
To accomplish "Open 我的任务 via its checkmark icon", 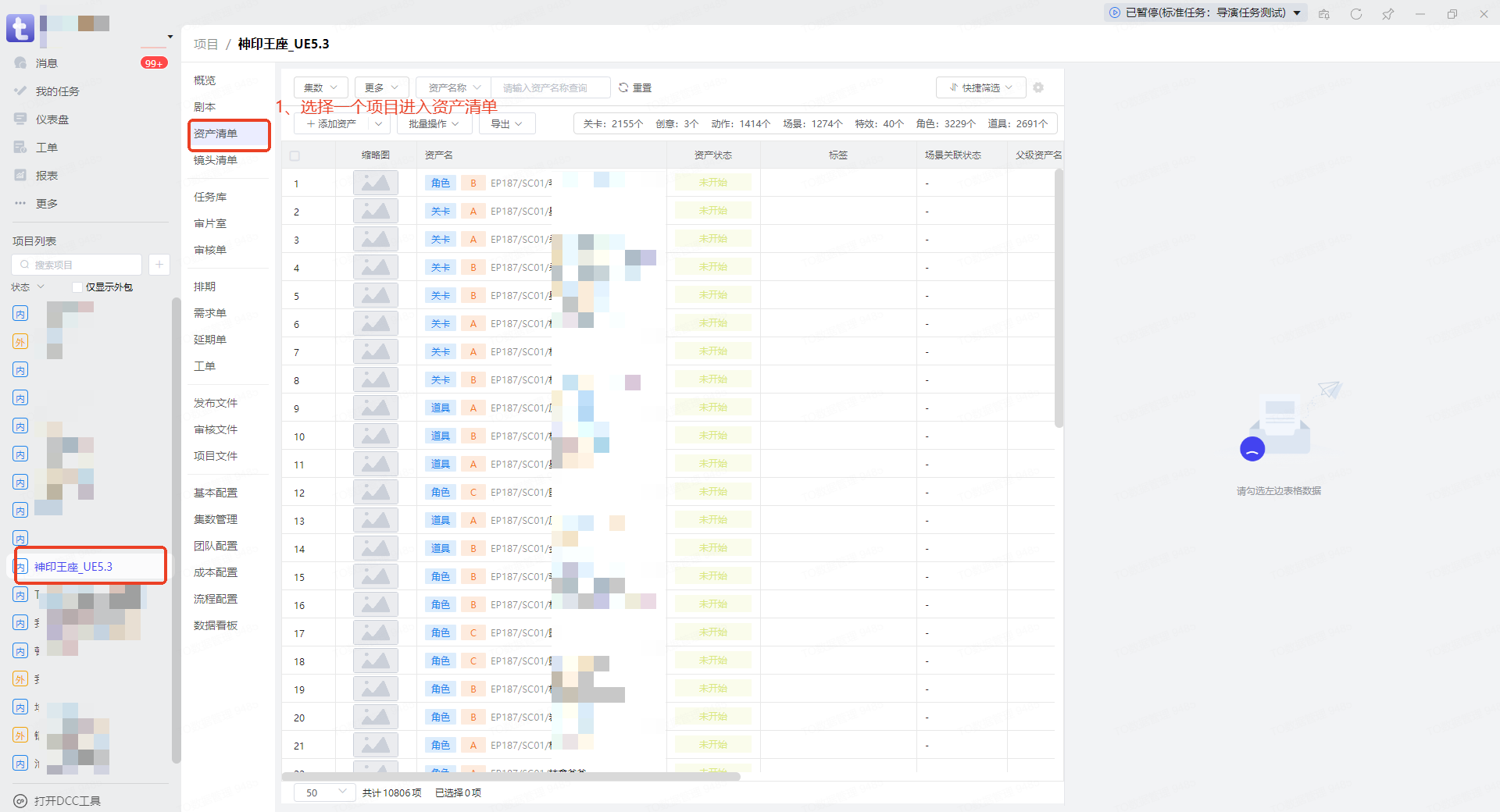I will pos(20,91).
